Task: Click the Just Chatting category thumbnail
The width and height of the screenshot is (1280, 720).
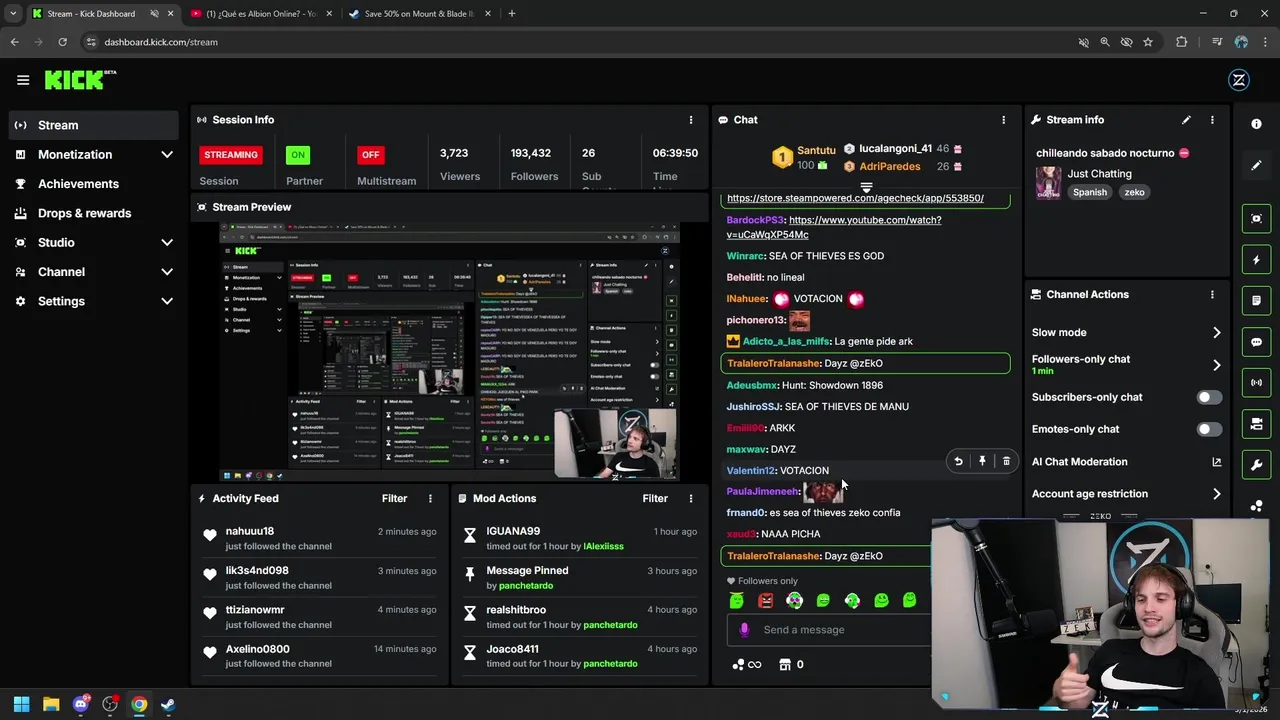Action: coord(1048,183)
